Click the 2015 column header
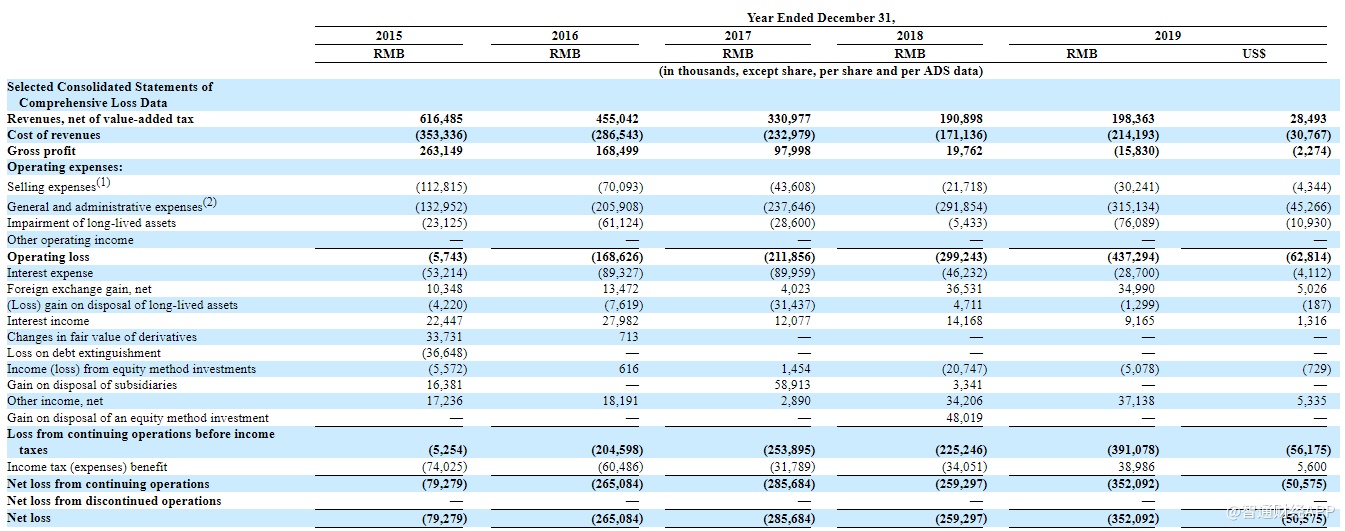Image resolution: width=1345 pixels, height=531 pixels. pyautogui.click(x=388, y=36)
